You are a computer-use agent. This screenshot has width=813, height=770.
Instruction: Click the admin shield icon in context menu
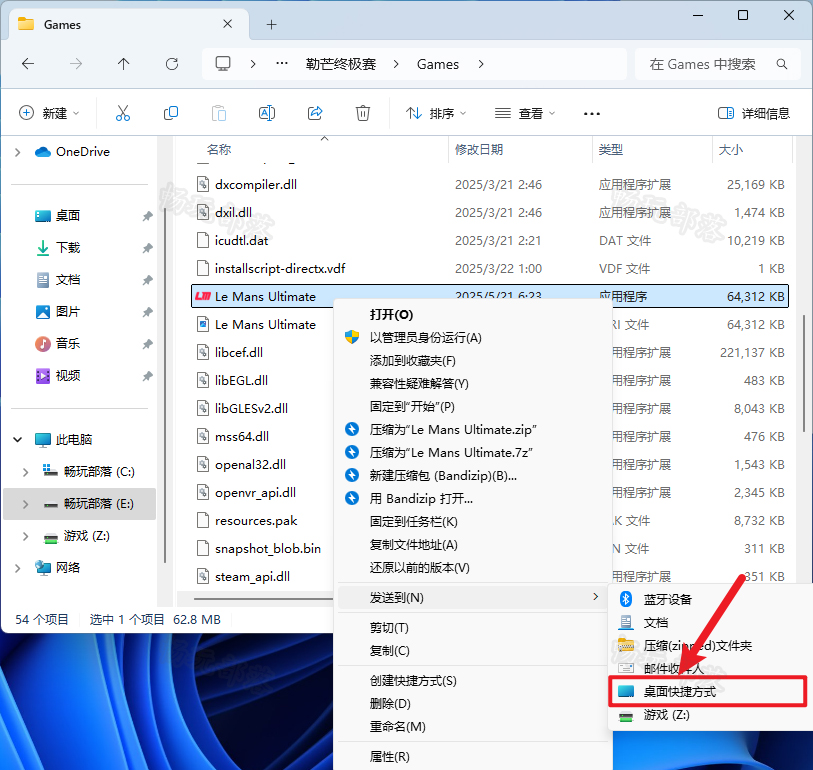[x=352, y=338]
